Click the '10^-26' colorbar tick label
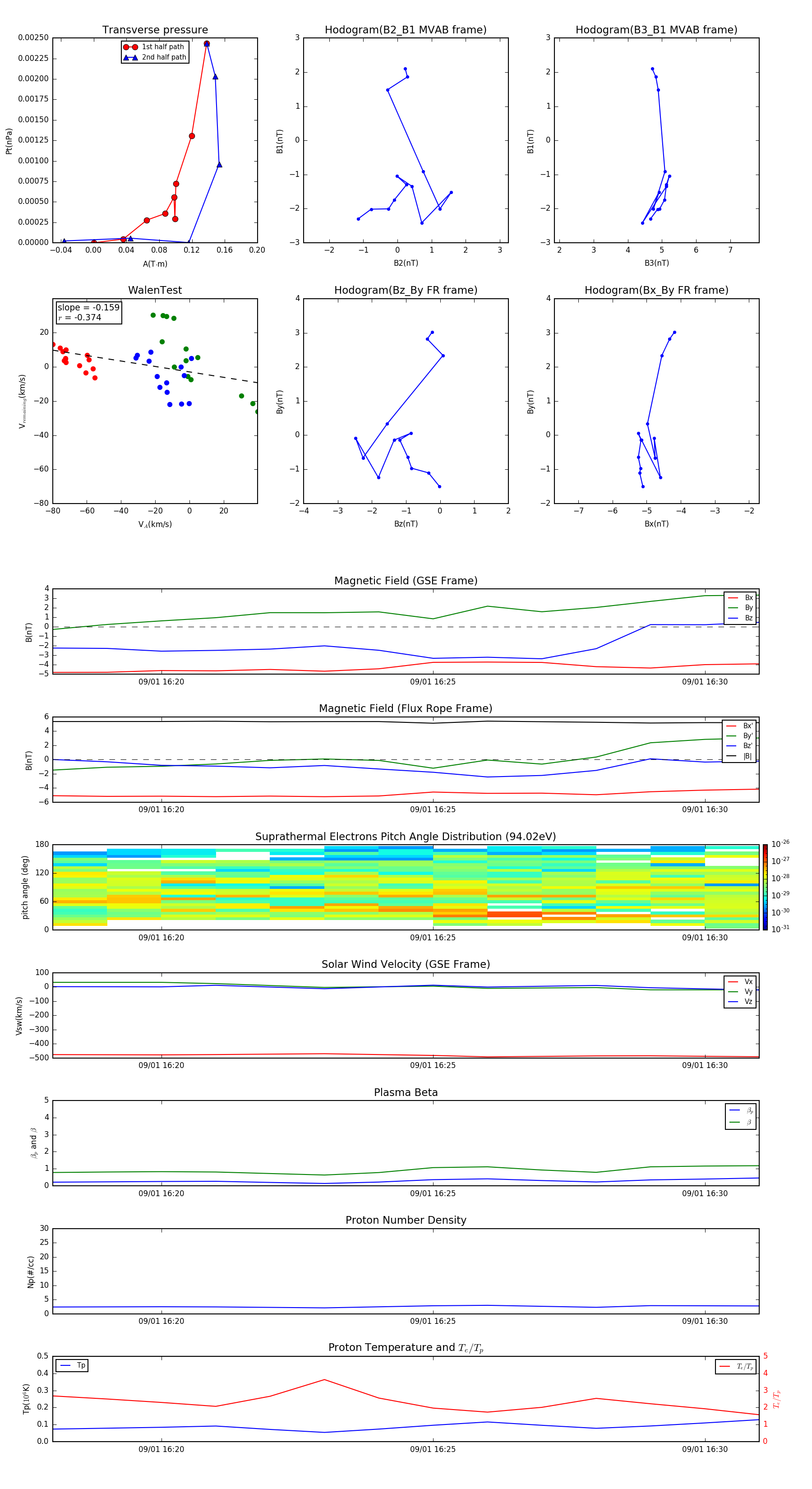 click(780, 844)
